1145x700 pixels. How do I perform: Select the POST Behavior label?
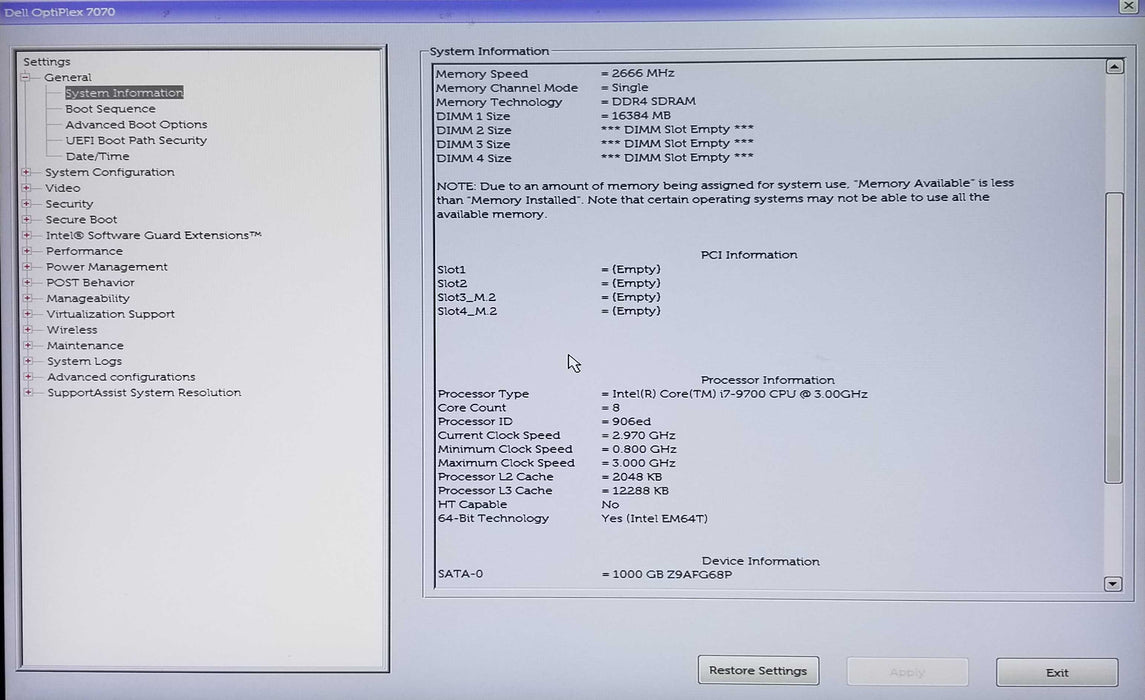coord(91,282)
